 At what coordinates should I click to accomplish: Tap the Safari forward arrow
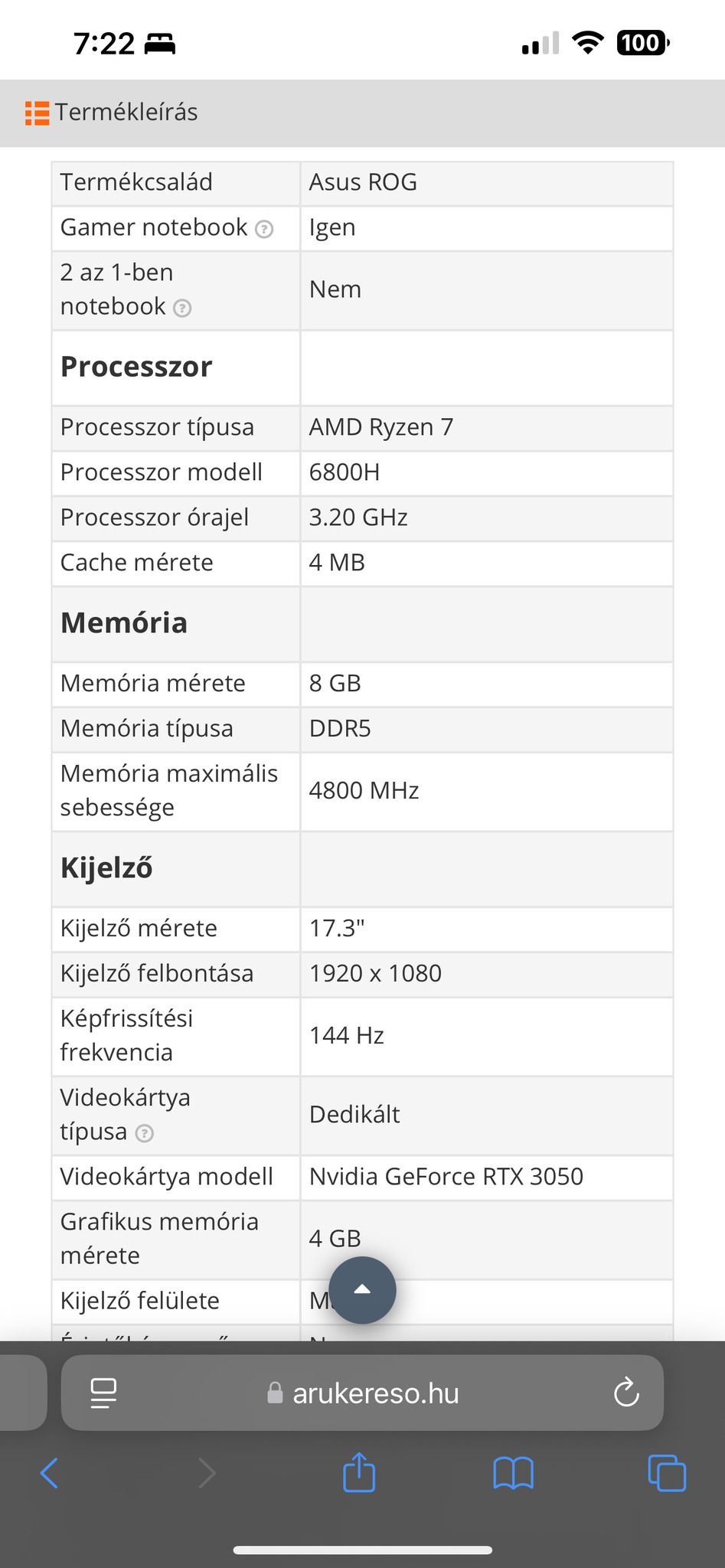pyautogui.click(x=207, y=1472)
